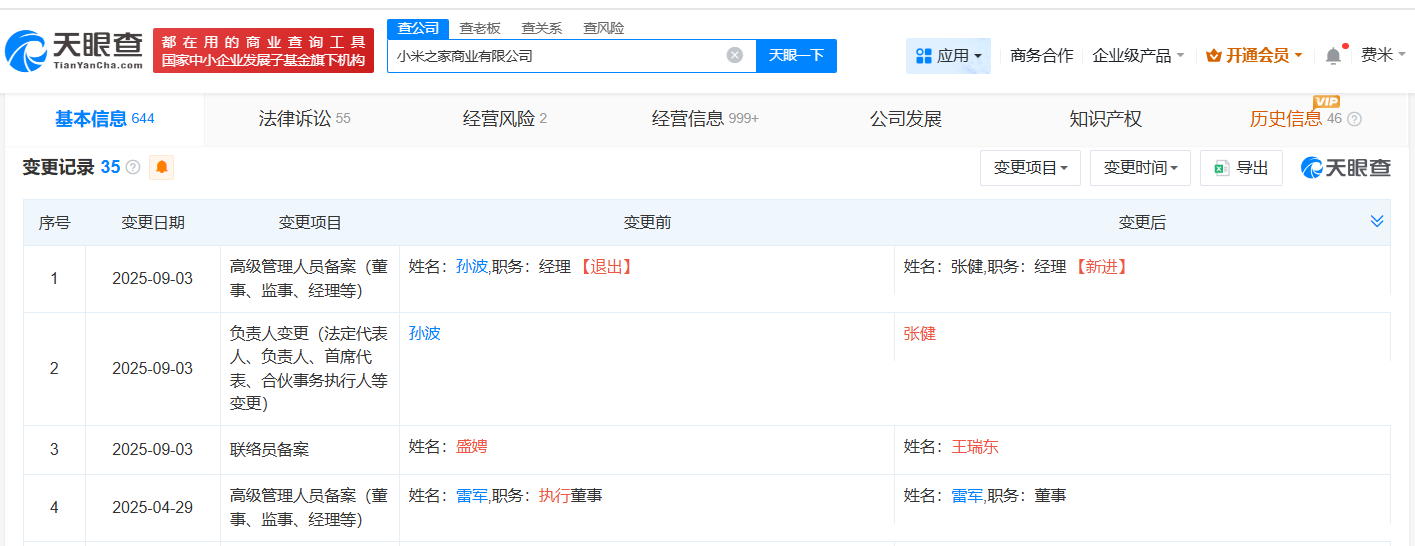Expand the 企业级产品 menu
Viewport: 1415px width, 546px height.
click(1138, 56)
